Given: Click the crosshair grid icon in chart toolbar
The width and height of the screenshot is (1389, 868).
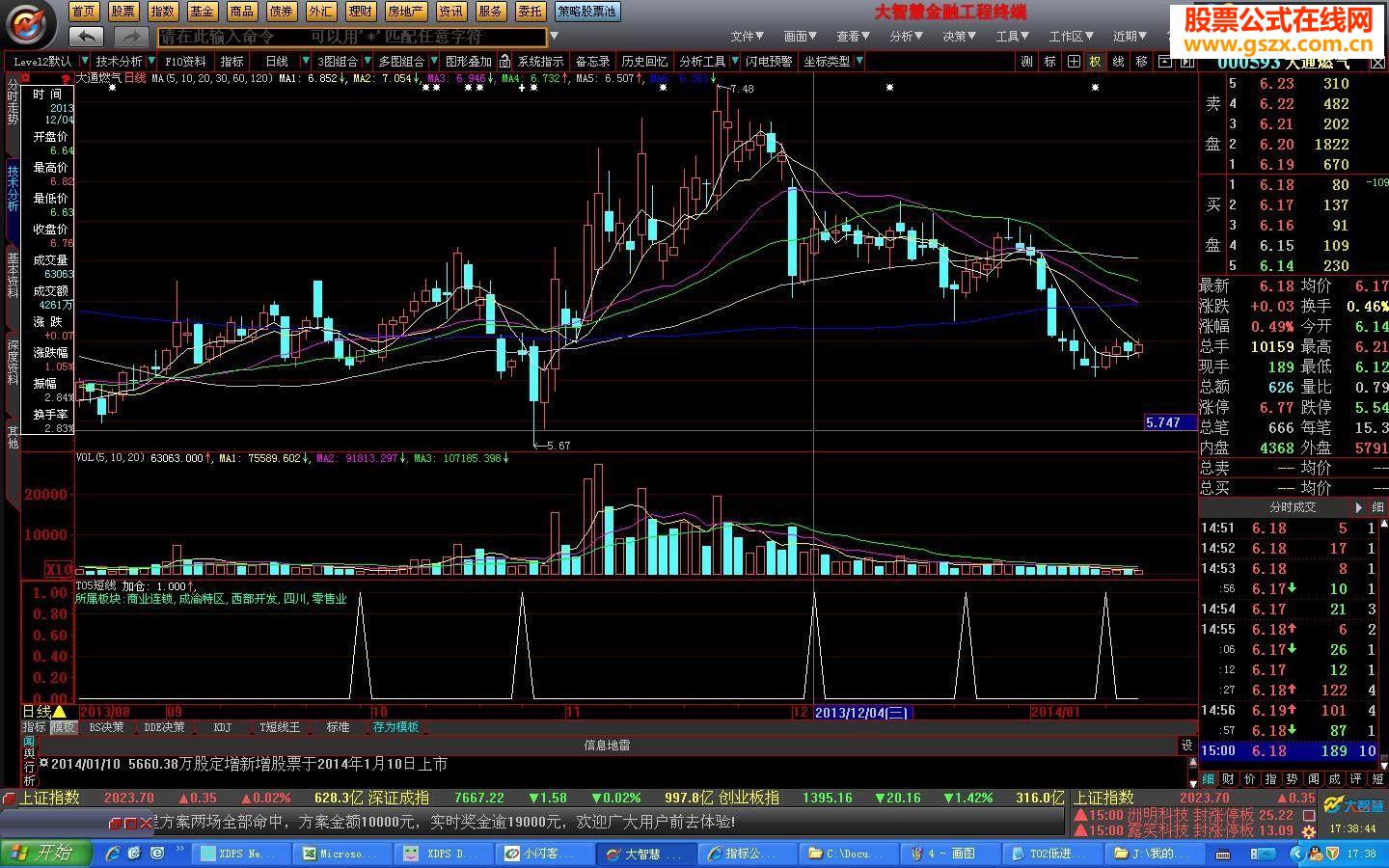Looking at the screenshot, I should pos(1073,61).
